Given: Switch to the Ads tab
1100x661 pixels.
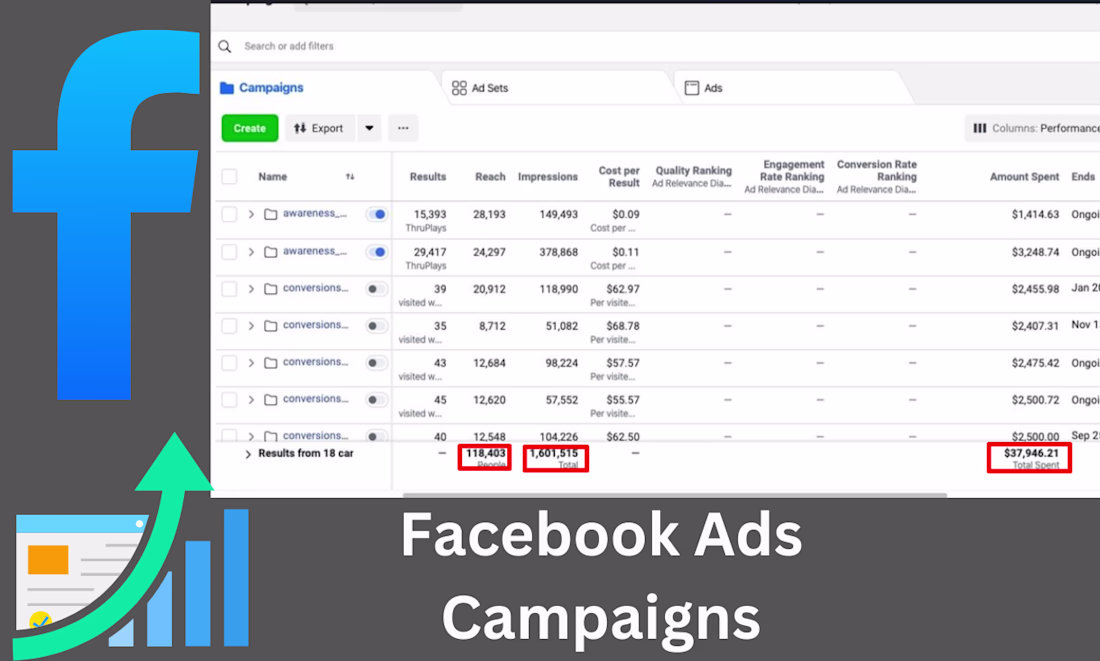Looking at the screenshot, I should [x=713, y=88].
